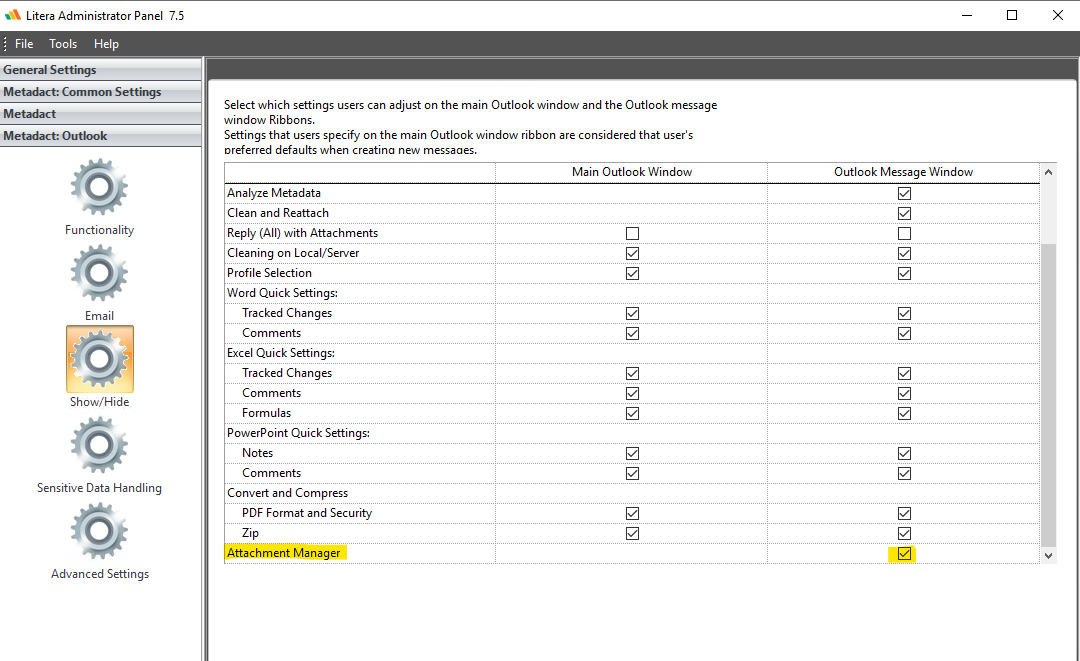Uncheck Tracked Changes under Word Quick Settings
Image resolution: width=1080 pixels, height=661 pixels.
click(631, 312)
